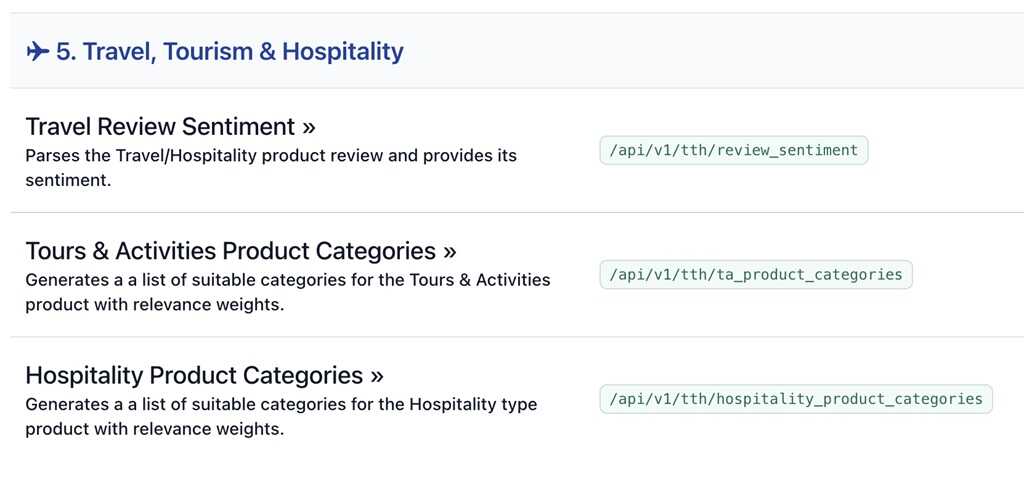Image resolution: width=1024 pixels, height=500 pixels.
Task: Select the /api/v1/tth/hospitality_product_categories endpoint badge
Action: [795, 399]
